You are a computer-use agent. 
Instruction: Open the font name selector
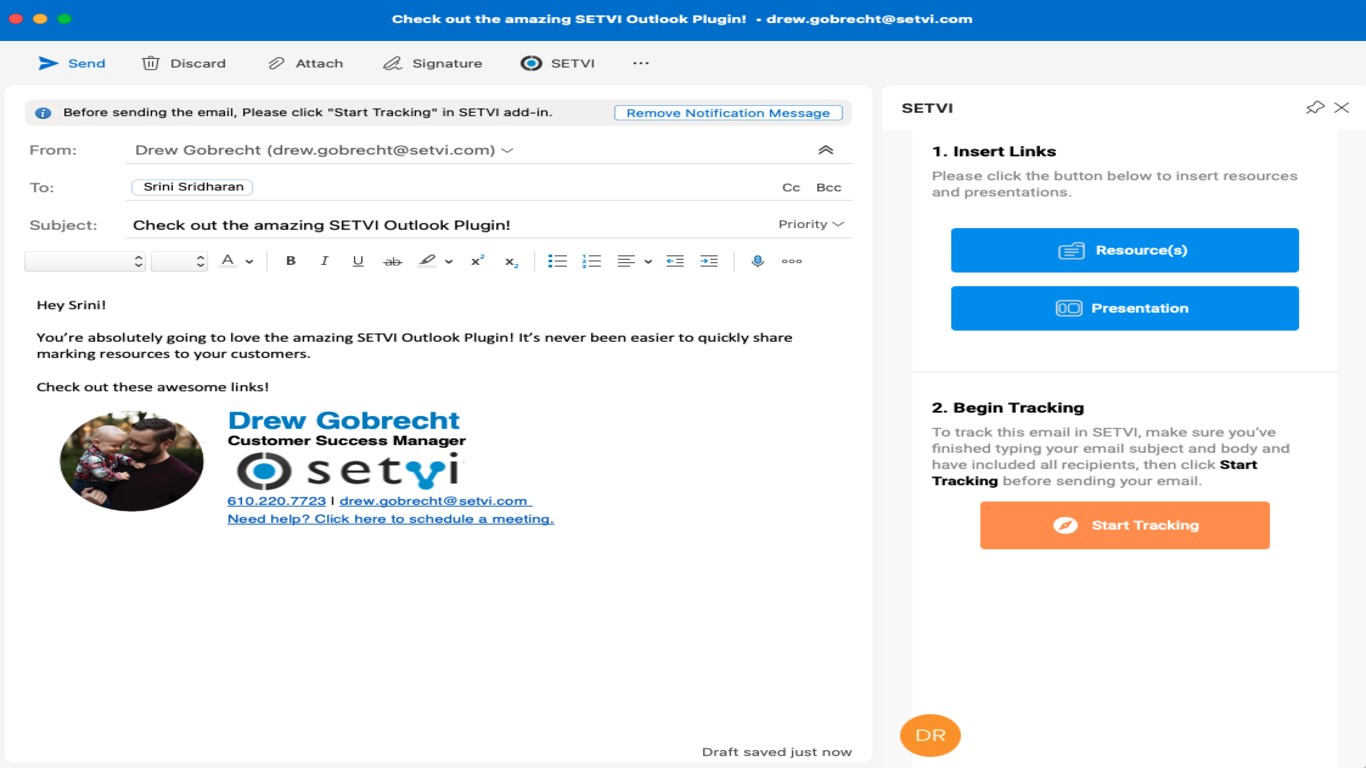[x=85, y=261]
